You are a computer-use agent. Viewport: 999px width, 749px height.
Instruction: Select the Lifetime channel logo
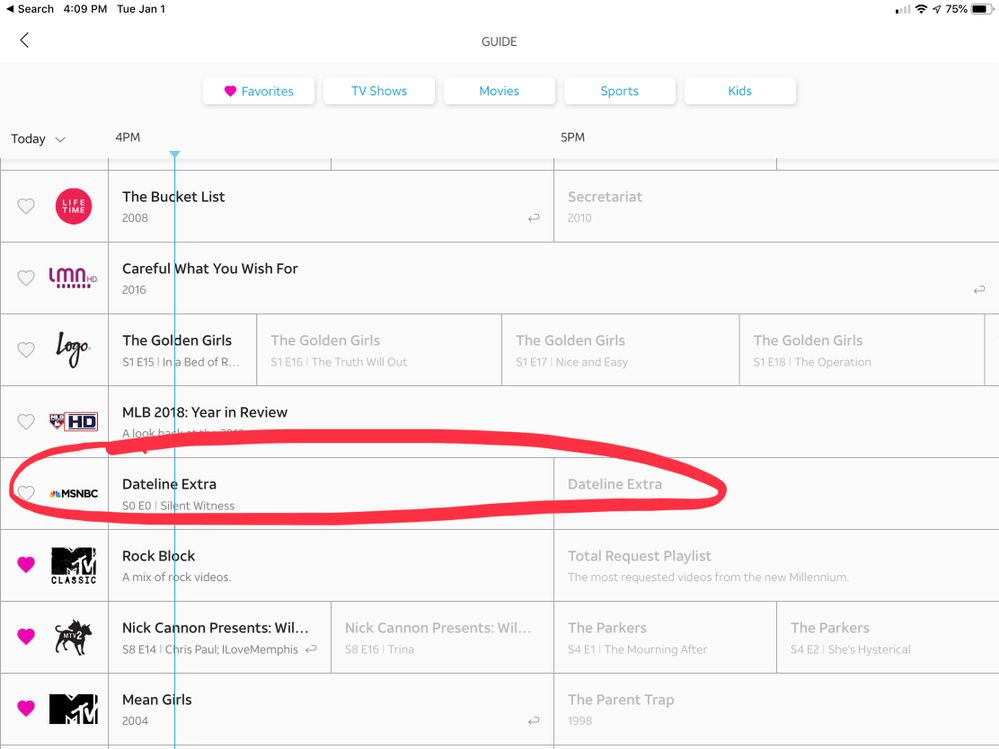click(74, 206)
